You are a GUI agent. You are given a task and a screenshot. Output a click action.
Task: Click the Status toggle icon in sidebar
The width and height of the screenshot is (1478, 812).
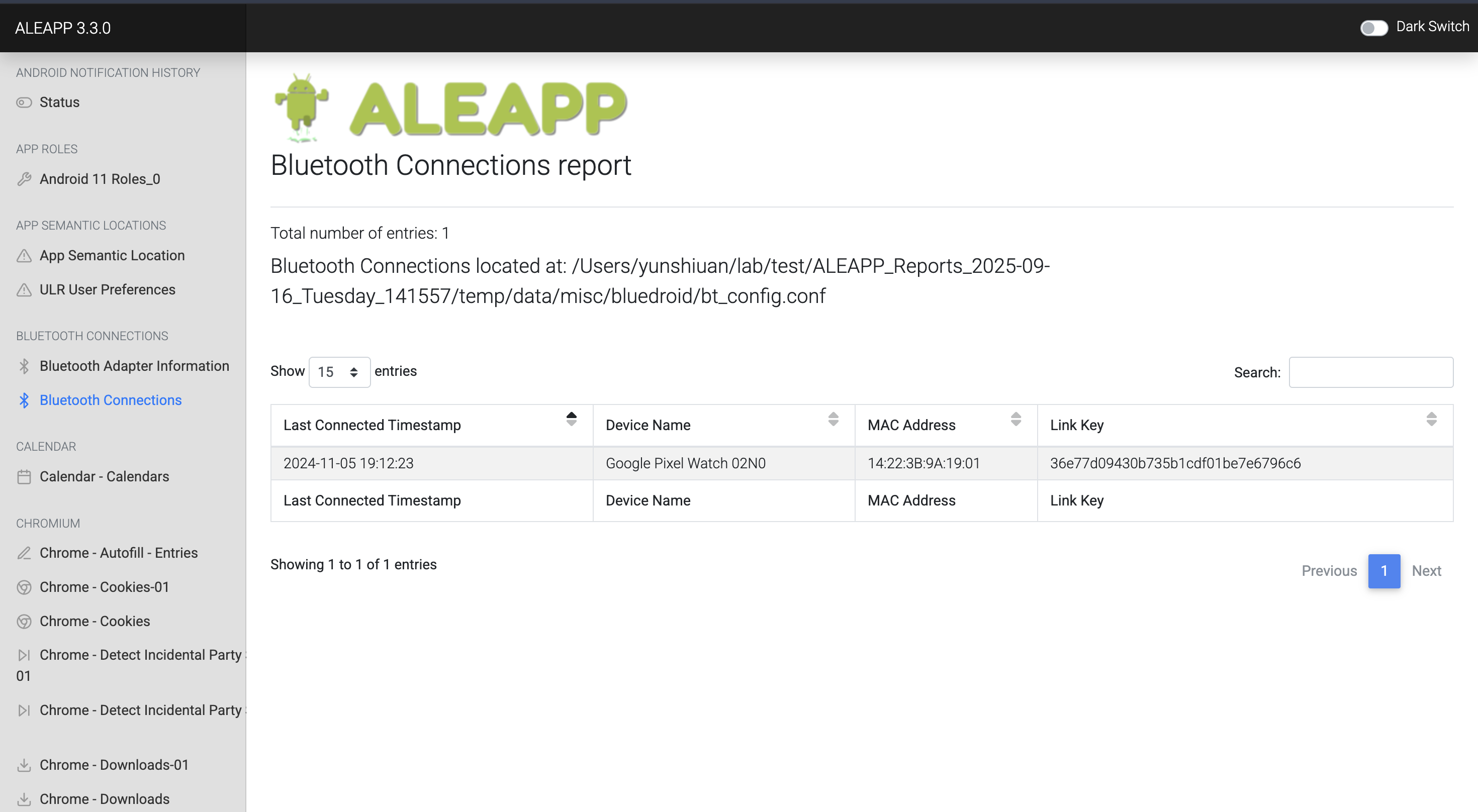[24, 103]
